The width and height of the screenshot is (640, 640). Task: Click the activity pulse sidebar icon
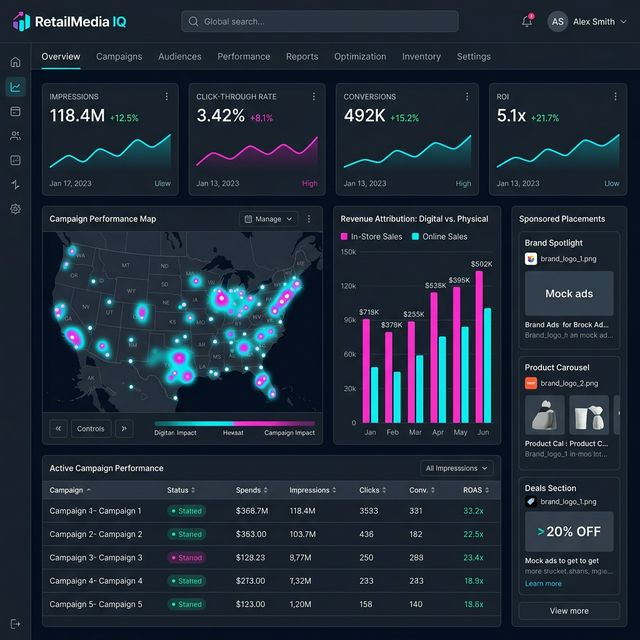coord(16,184)
